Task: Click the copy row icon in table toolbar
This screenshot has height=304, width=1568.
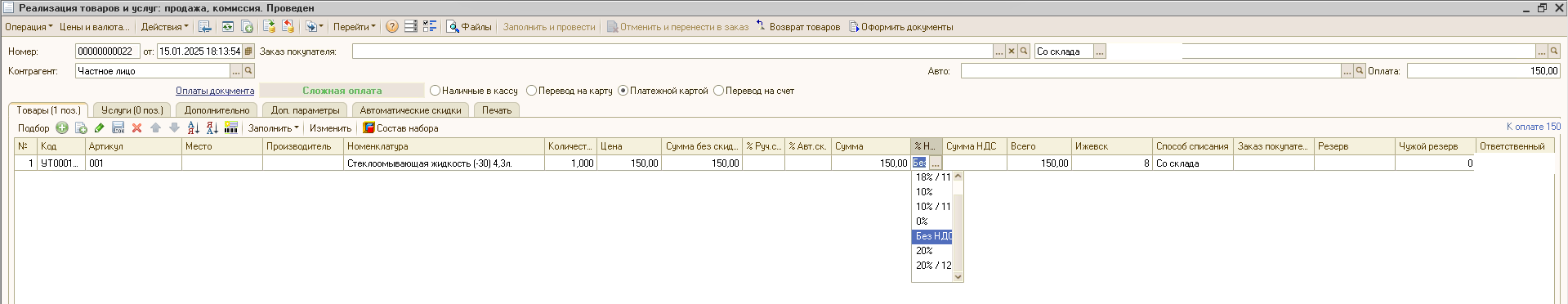Action: (x=81, y=128)
